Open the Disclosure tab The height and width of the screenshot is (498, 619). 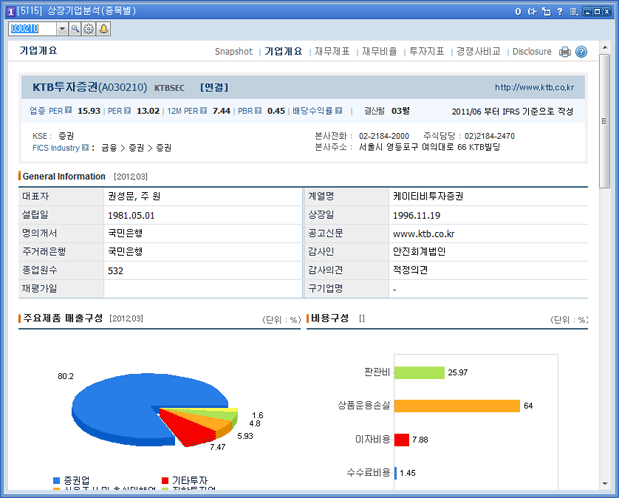click(531, 51)
